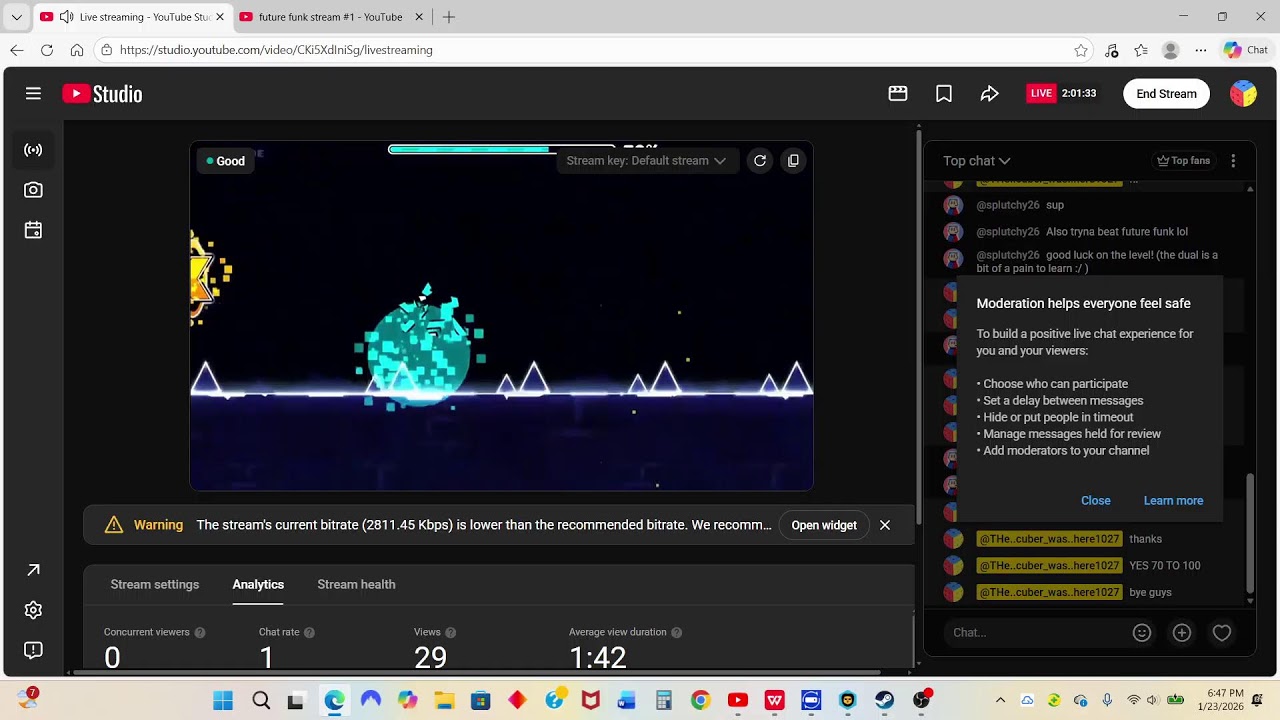Open OBS Studio from the taskbar
Screen dimensions: 1280x720
coord(921,700)
